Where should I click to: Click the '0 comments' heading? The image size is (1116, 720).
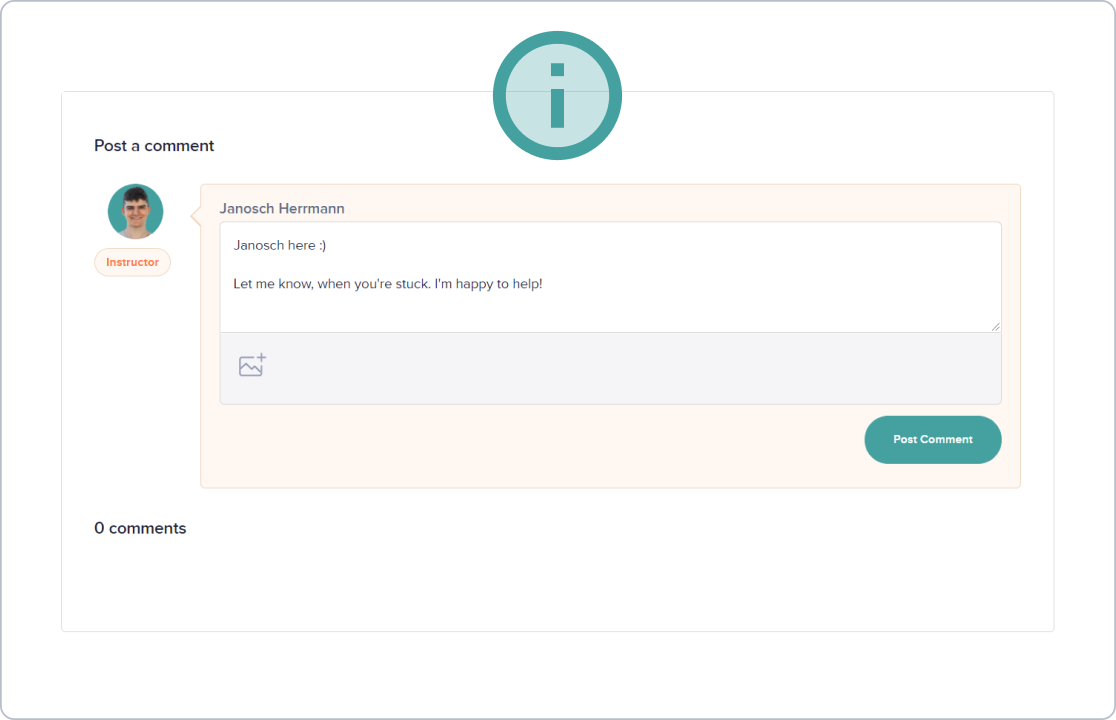[140, 528]
